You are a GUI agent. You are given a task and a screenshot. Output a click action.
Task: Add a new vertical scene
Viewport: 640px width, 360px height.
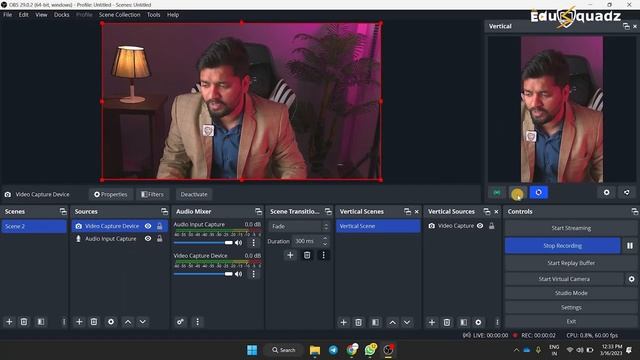[x=344, y=322]
